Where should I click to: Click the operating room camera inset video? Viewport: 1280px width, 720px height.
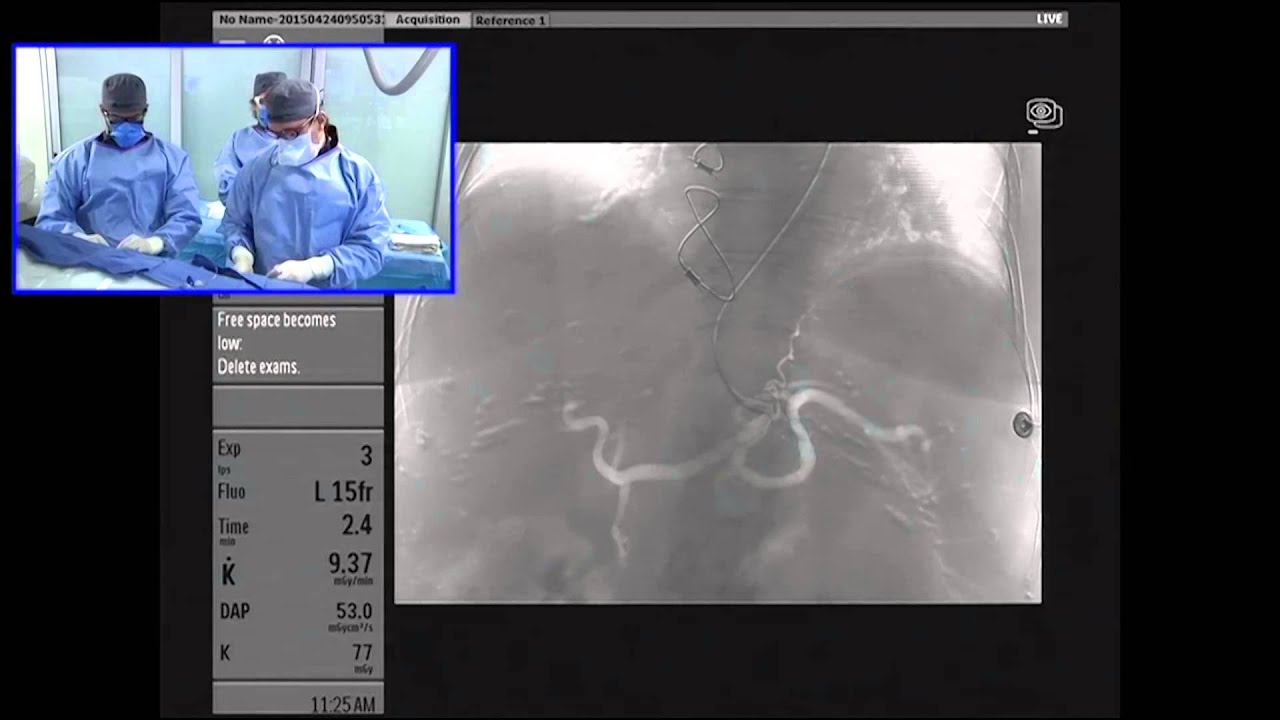[234, 169]
